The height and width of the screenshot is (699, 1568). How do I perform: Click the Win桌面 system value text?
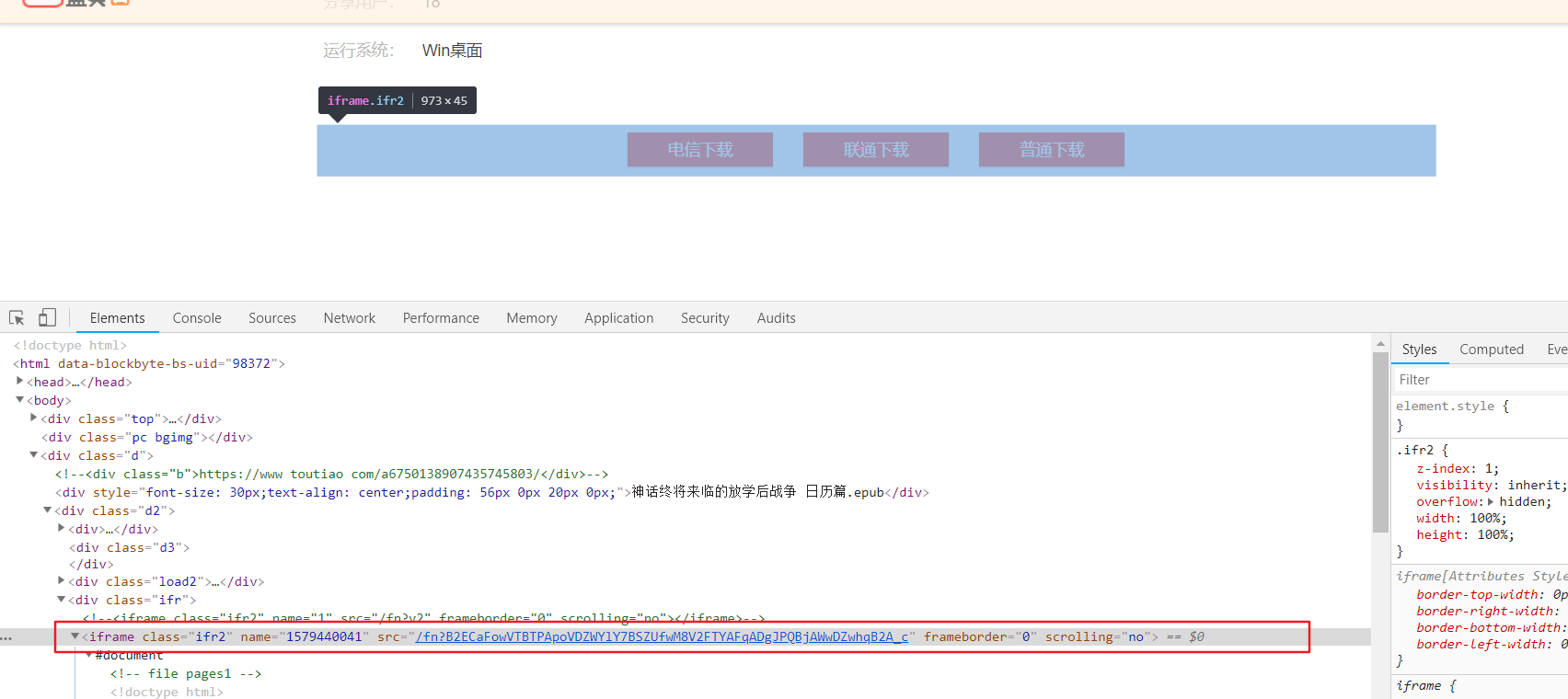pyautogui.click(x=452, y=51)
